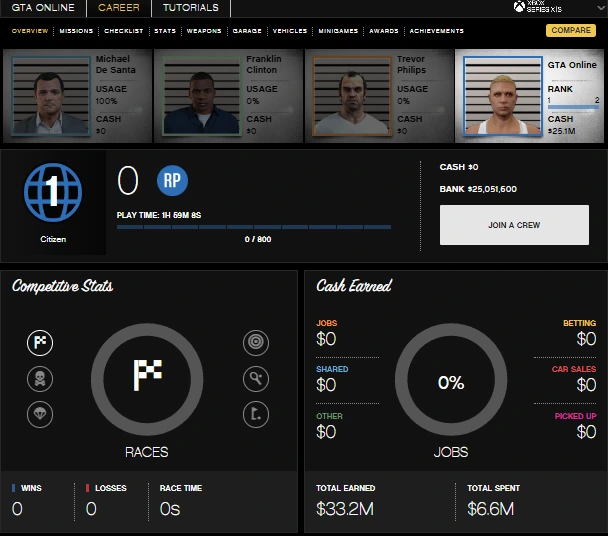Click the WINS stat label

(31, 488)
